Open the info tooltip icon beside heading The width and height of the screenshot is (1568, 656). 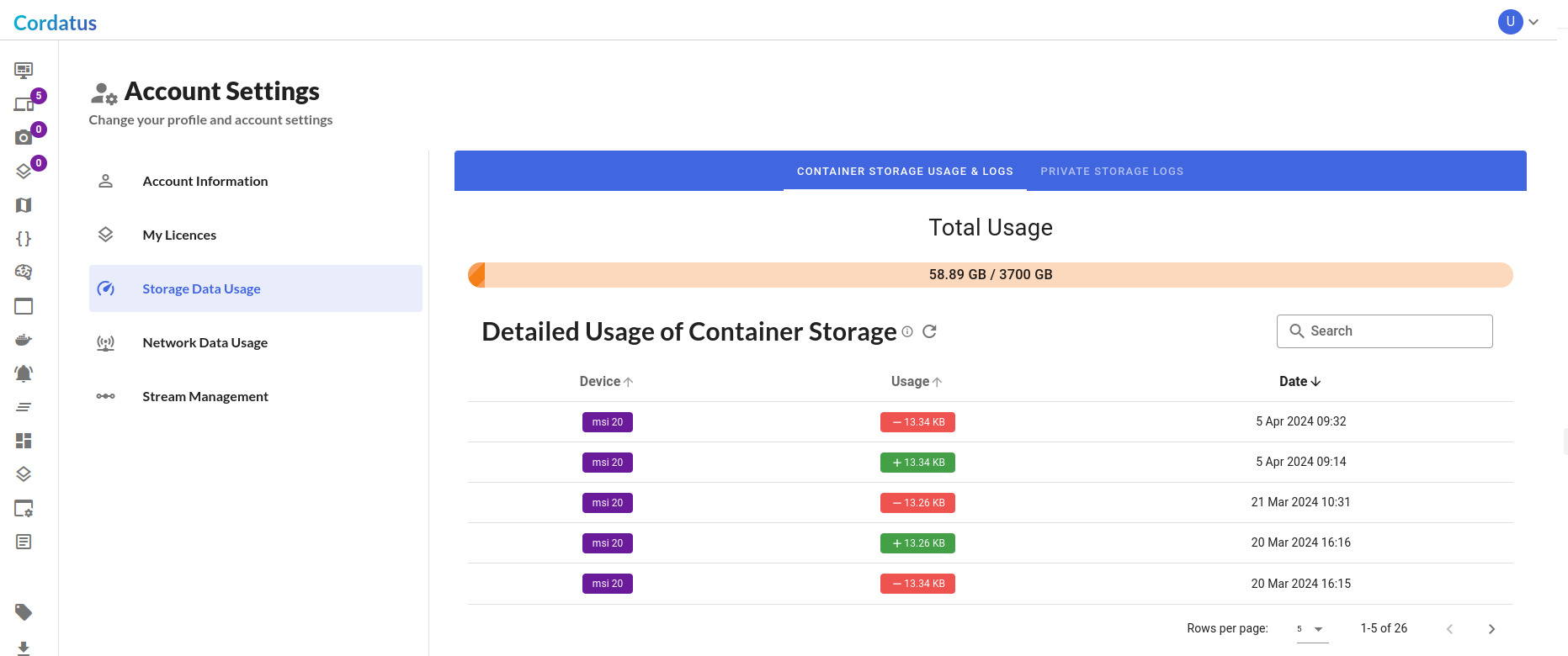click(907, 331)
